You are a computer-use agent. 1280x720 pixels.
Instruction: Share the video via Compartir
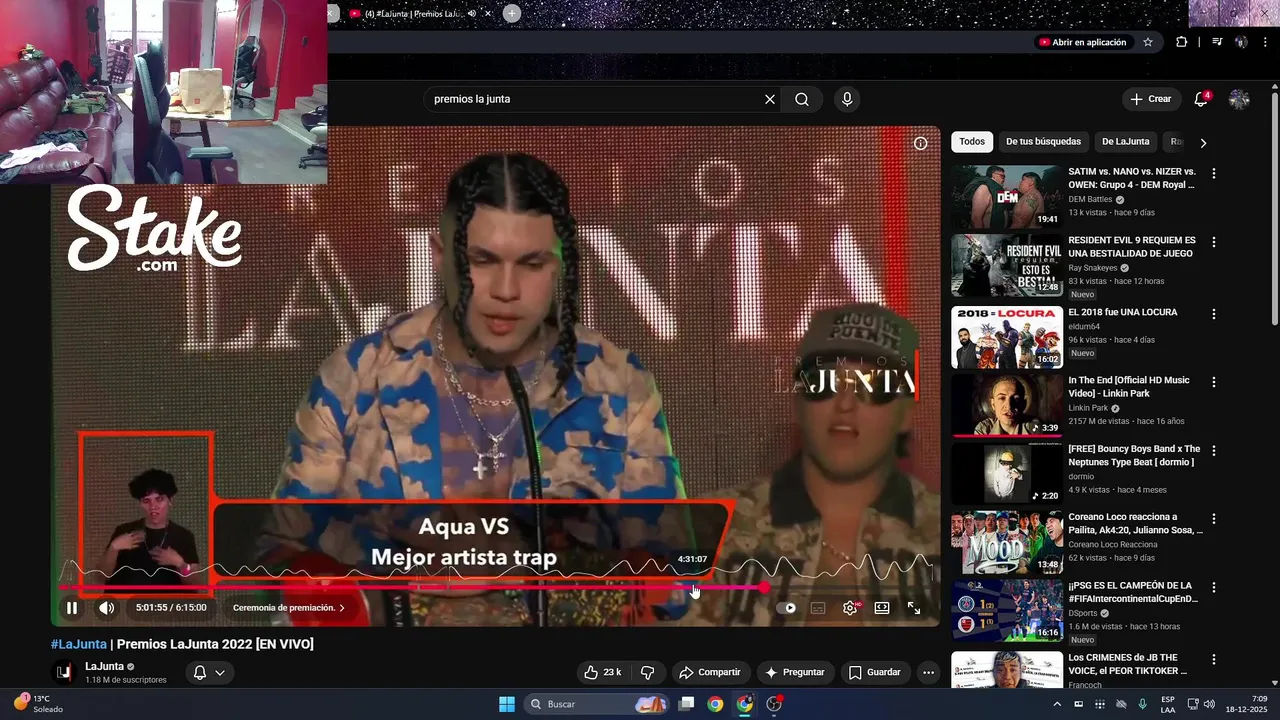[710, 672]
